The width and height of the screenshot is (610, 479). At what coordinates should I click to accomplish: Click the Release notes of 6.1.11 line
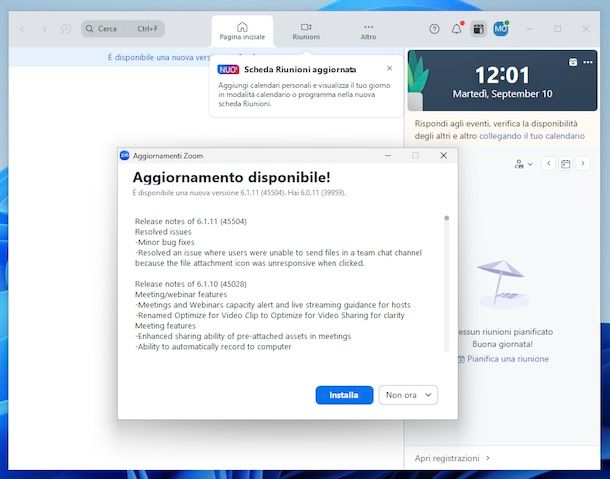(191, 221)
